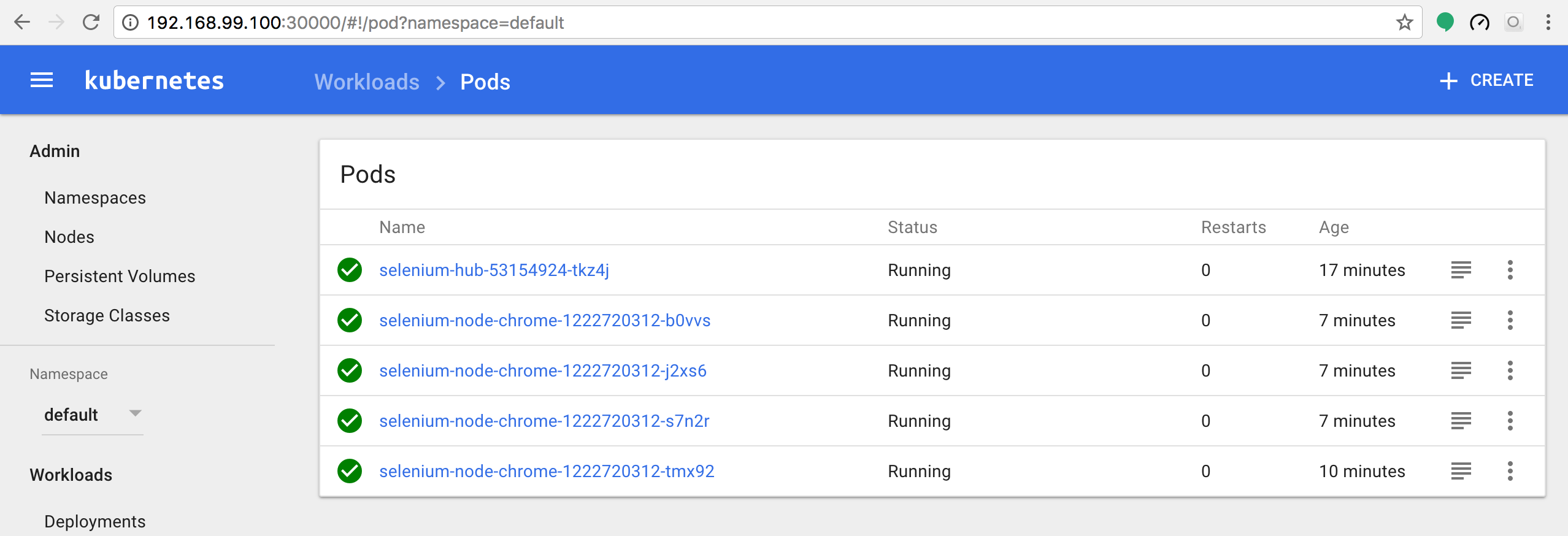Click the CREATE button
Viewport: 1568px width, 536px height.
1486,80
